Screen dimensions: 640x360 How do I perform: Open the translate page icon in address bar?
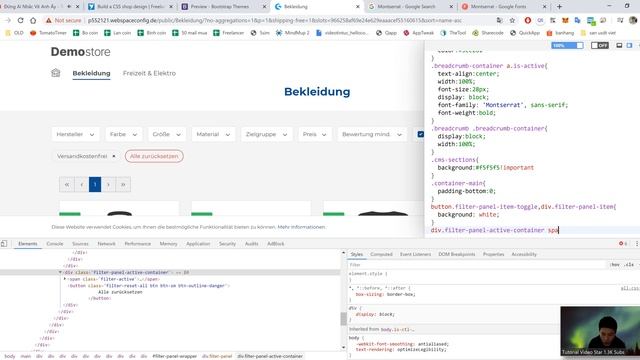(x=500, y=20)
